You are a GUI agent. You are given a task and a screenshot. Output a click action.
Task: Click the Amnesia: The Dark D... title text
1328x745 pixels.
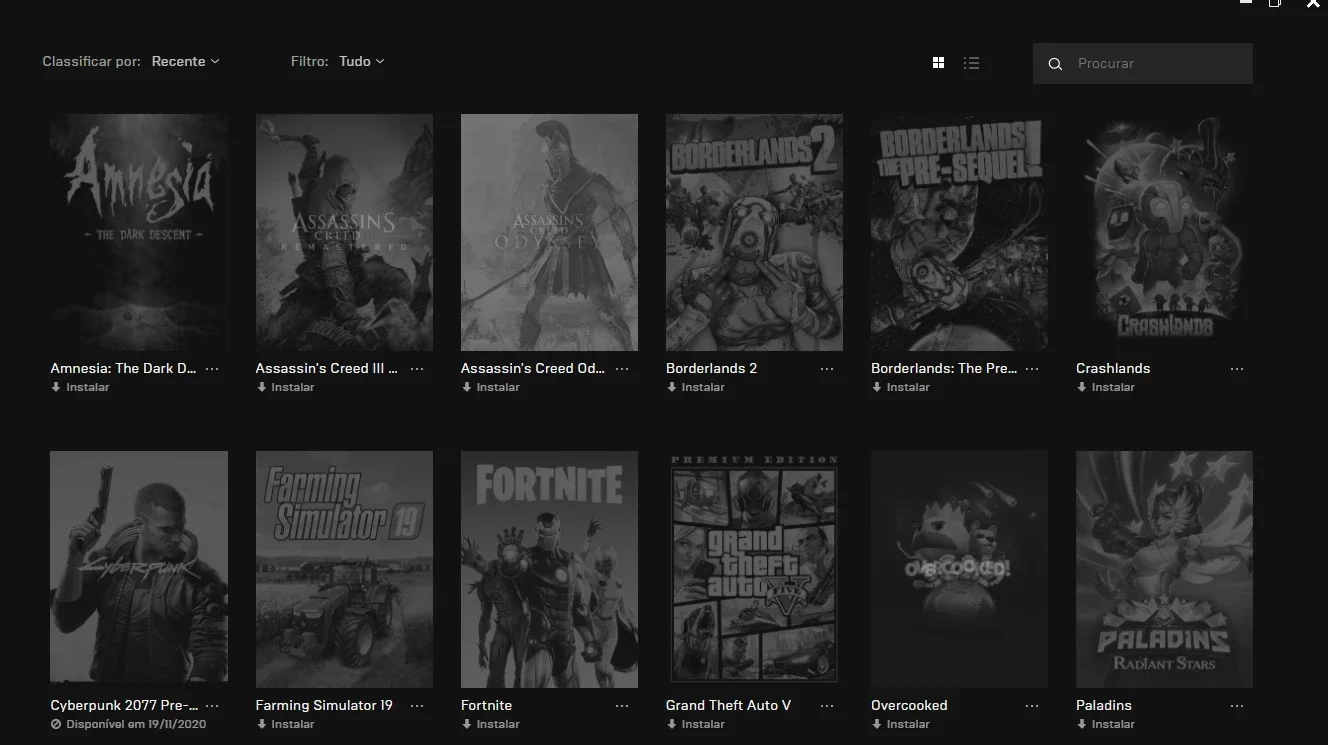pos(123,368)
